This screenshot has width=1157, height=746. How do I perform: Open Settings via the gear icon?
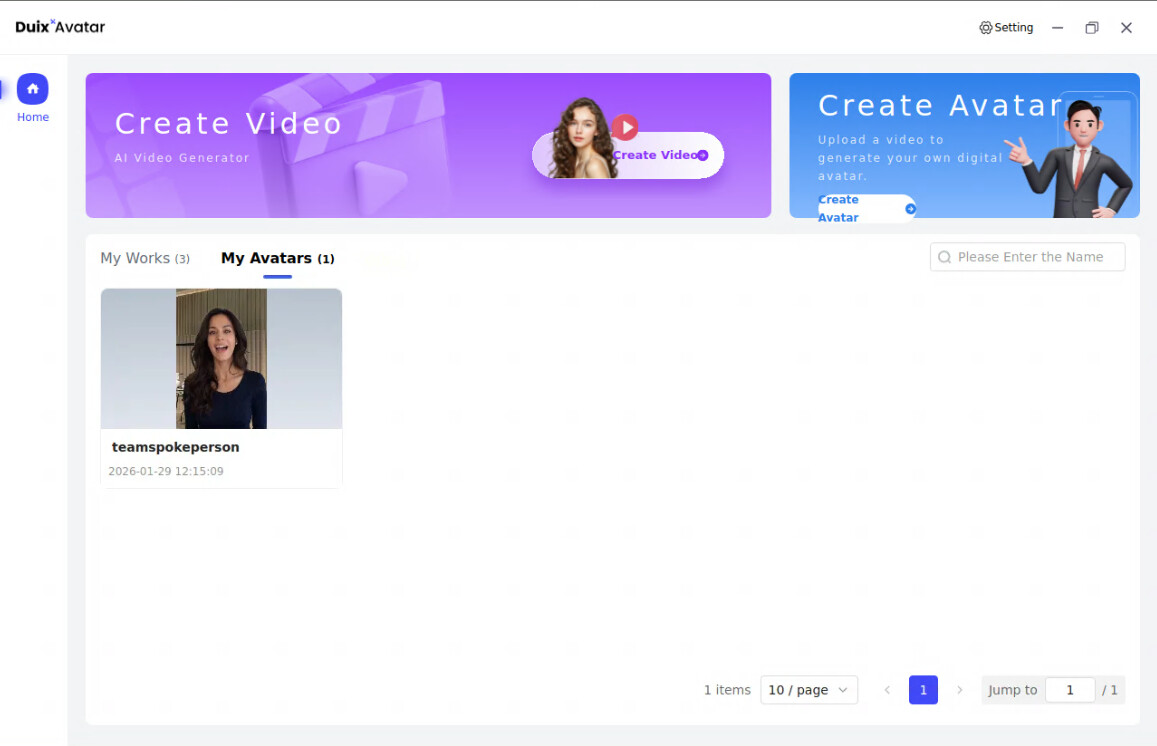click(x=985, y=28)
